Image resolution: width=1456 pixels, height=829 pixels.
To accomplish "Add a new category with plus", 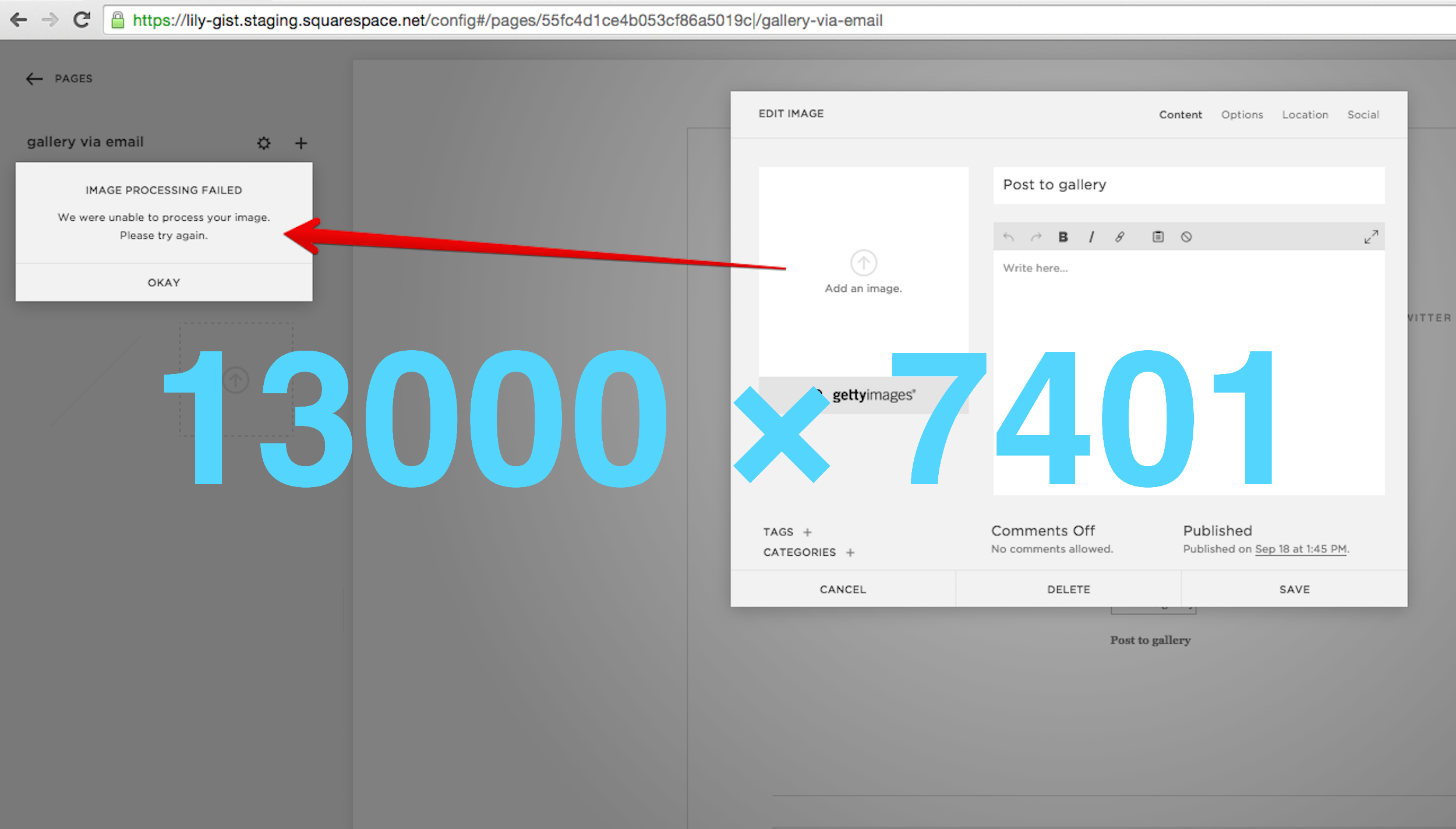I will click(850, 552).
